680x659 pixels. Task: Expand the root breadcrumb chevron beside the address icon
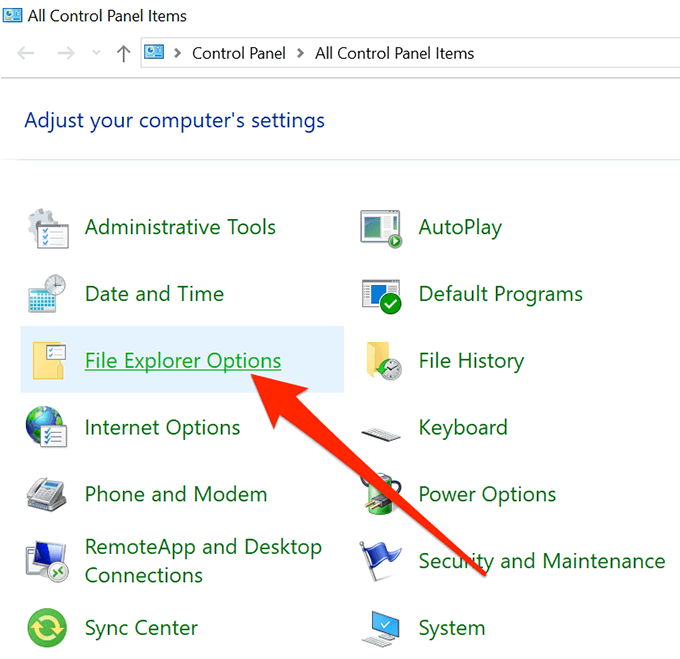click(x=177, y=54)
